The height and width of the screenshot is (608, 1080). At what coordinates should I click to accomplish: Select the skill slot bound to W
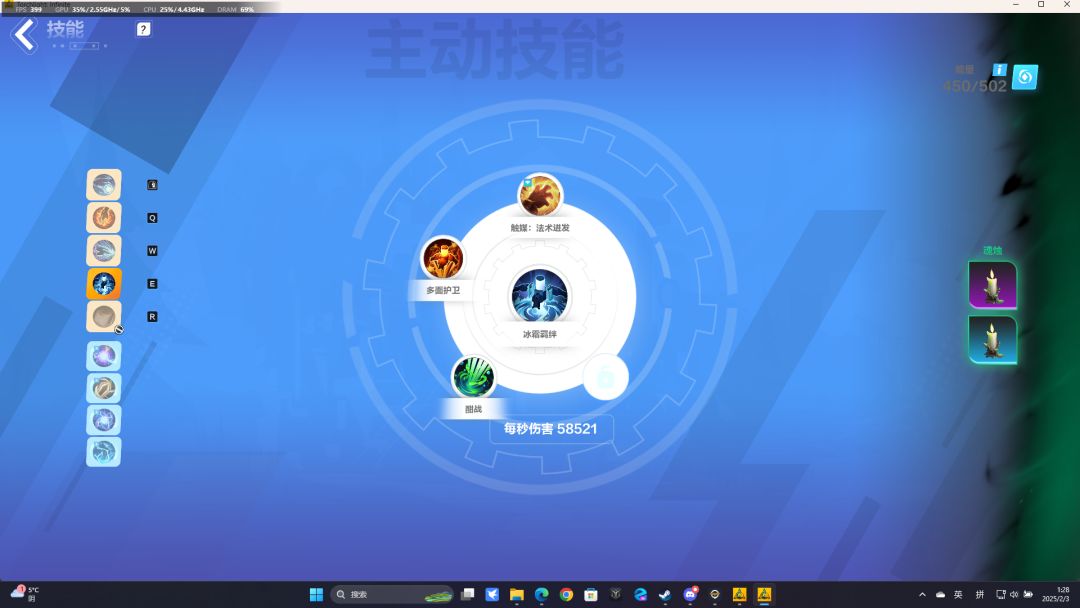click(x=103, y=251)
